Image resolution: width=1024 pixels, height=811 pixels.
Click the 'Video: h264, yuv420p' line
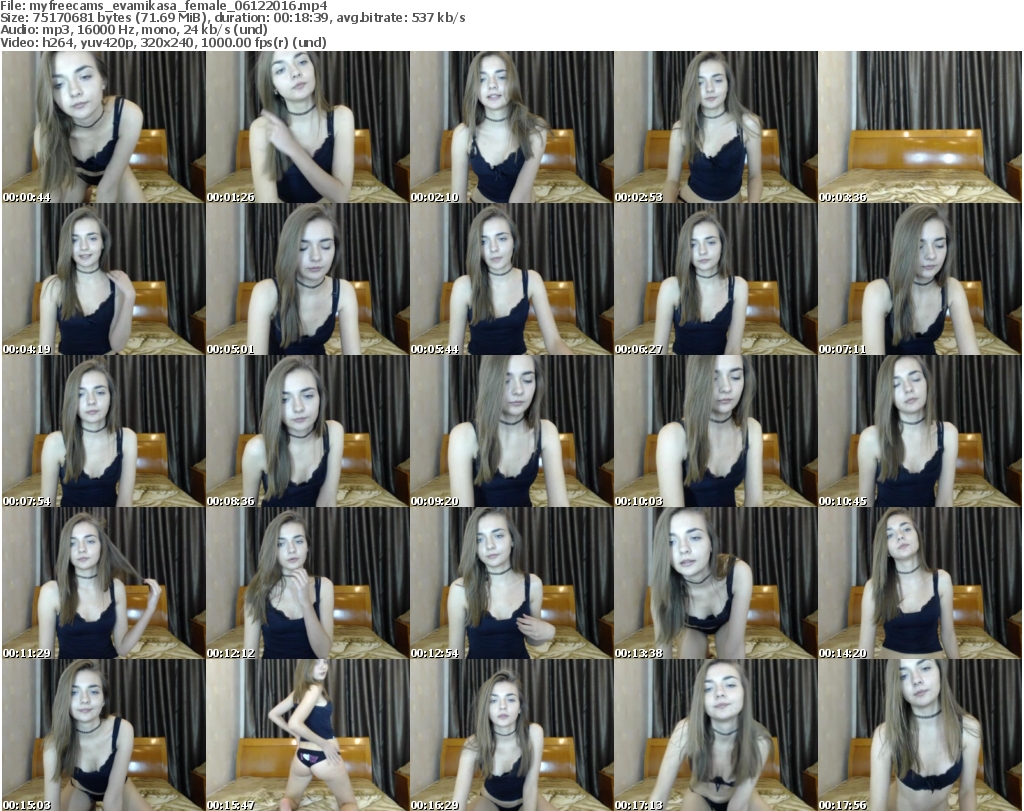tap(163, 42)
